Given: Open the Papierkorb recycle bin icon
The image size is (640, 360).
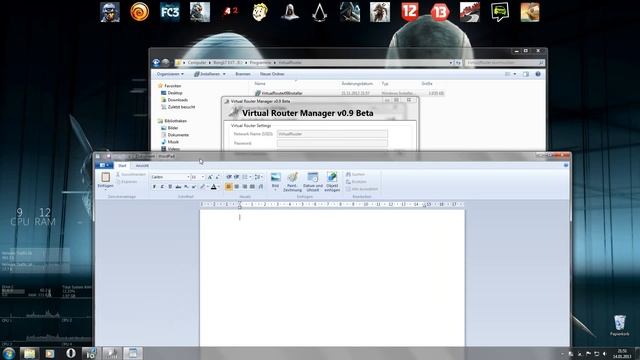Looking at the screenshot, I should [x=619, y=325].
